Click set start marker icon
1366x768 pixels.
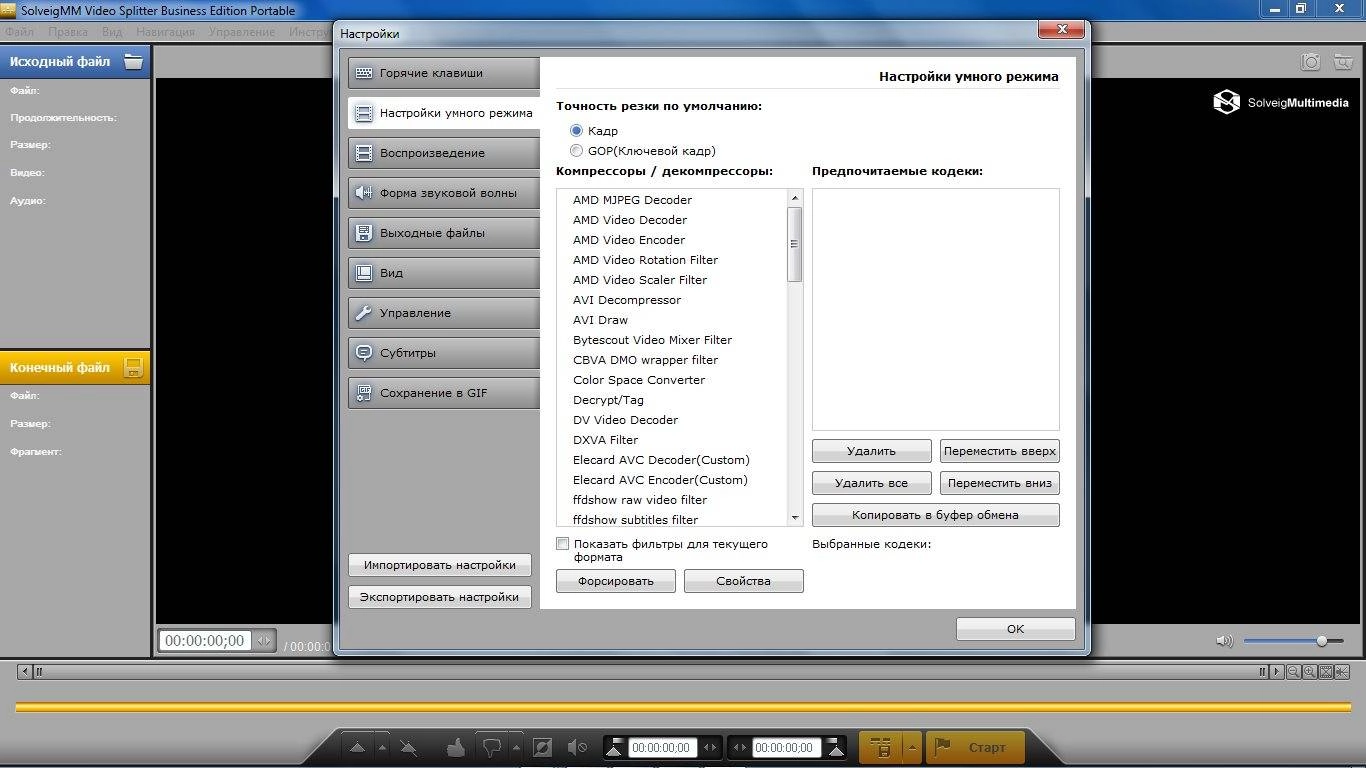(614, 747)
